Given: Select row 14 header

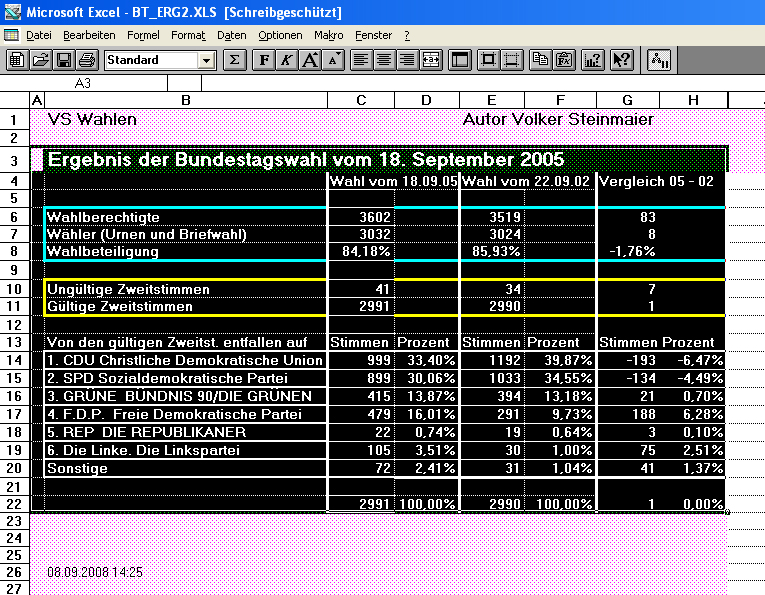Looking at the screenshot, I should 15,360.
